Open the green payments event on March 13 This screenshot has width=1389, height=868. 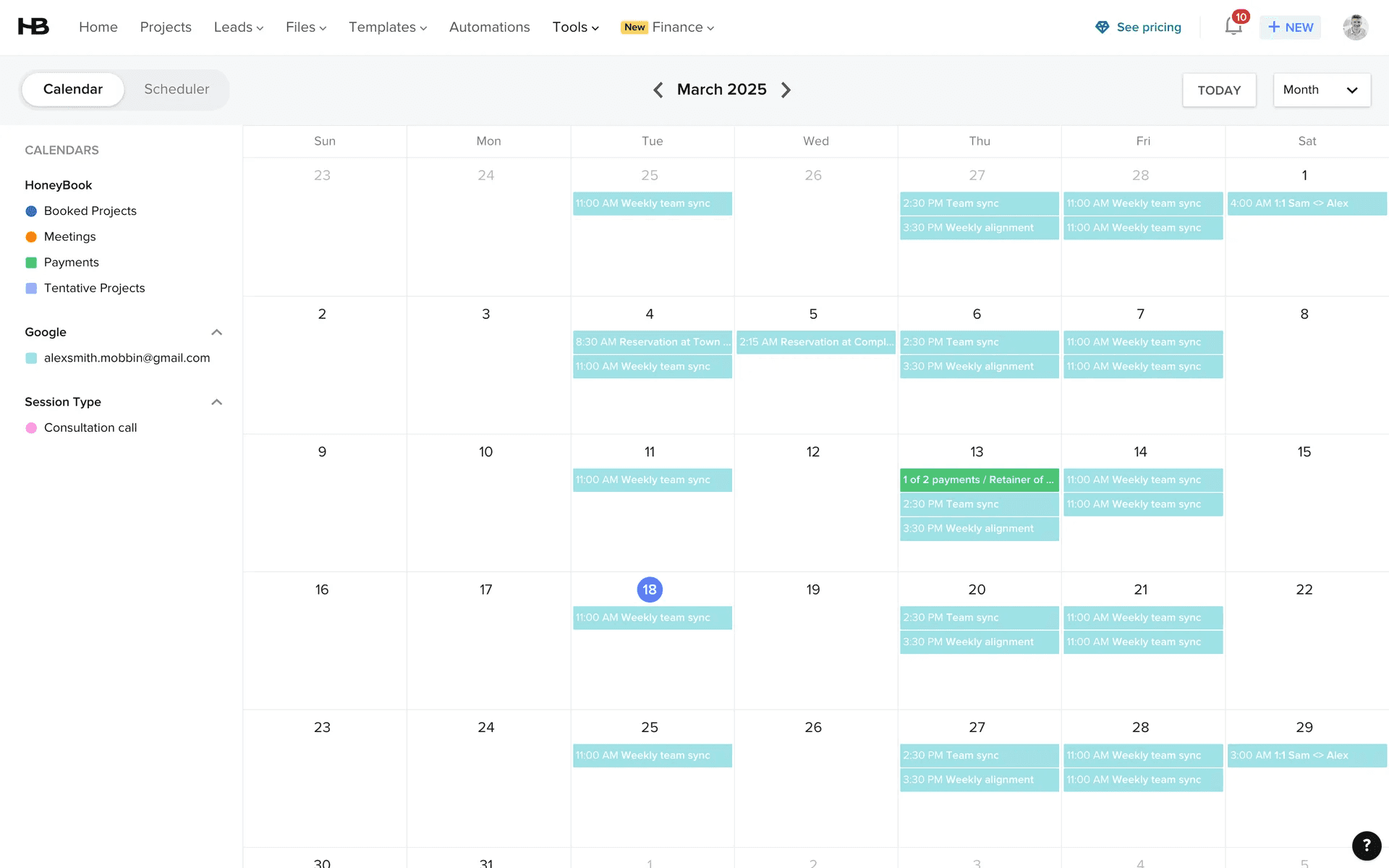(x=978, y=480)
